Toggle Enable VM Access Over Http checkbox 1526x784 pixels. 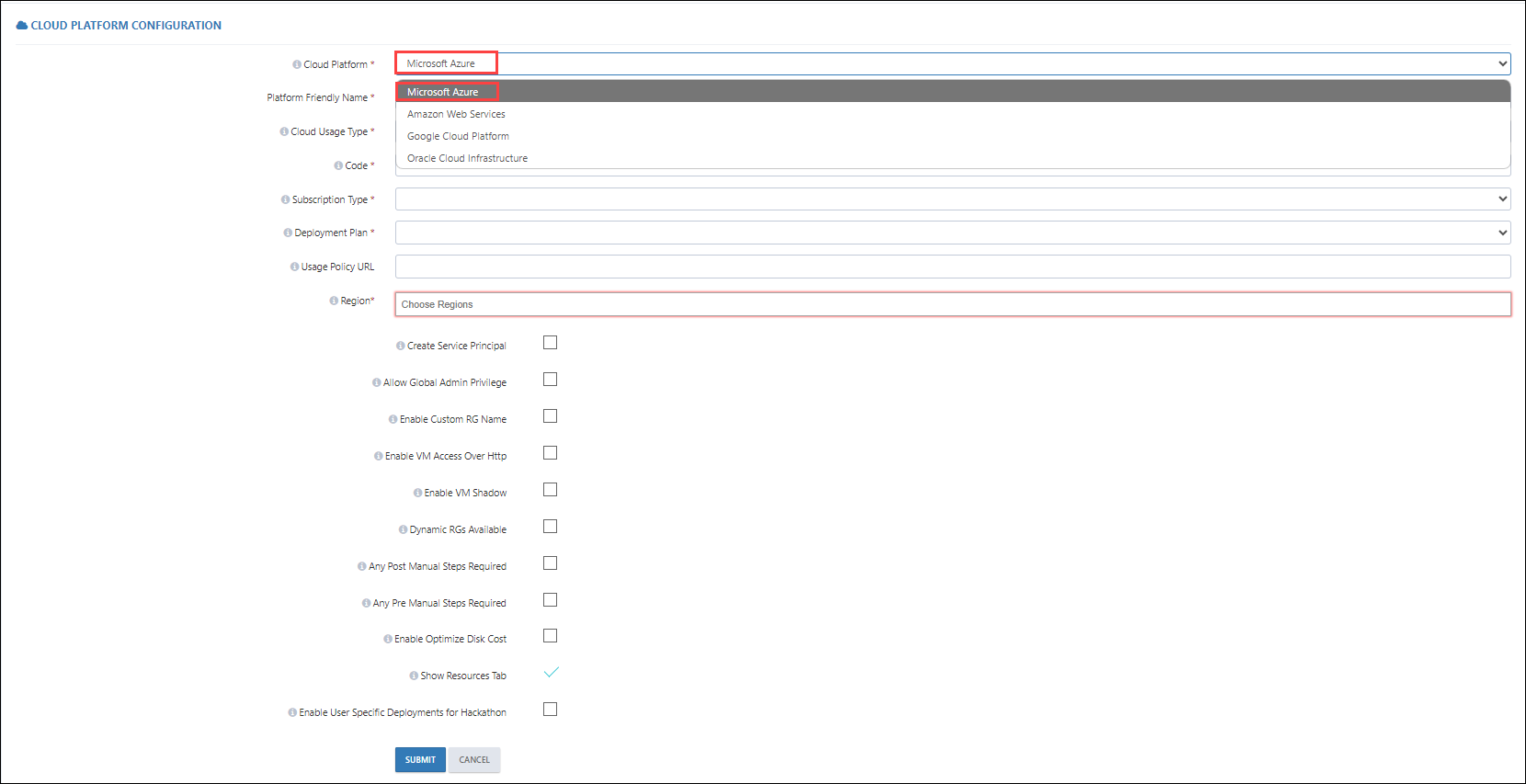(550, 453)
